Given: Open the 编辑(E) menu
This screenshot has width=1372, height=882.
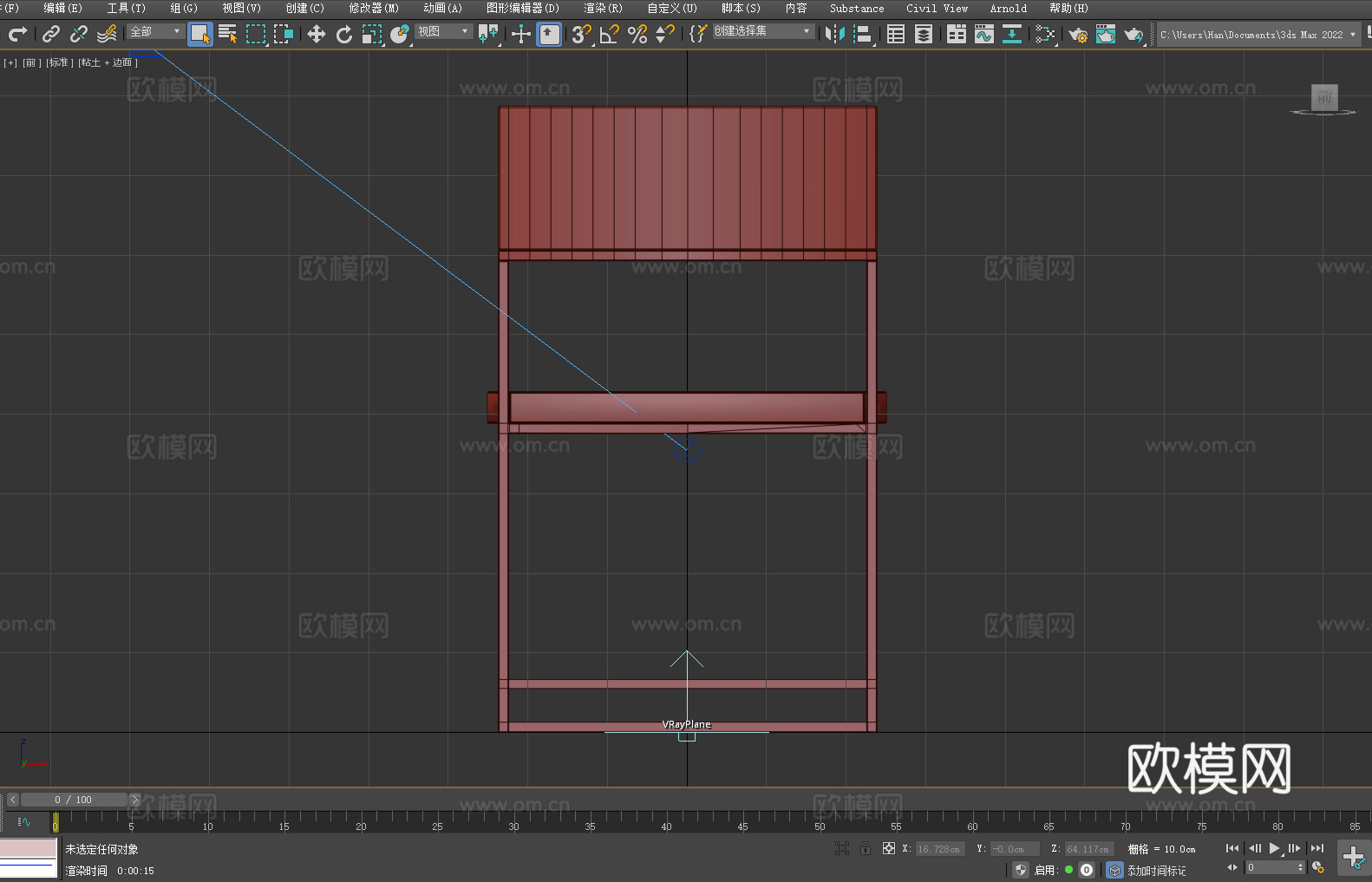Looking at the screenshot, I should coord(62,8).
